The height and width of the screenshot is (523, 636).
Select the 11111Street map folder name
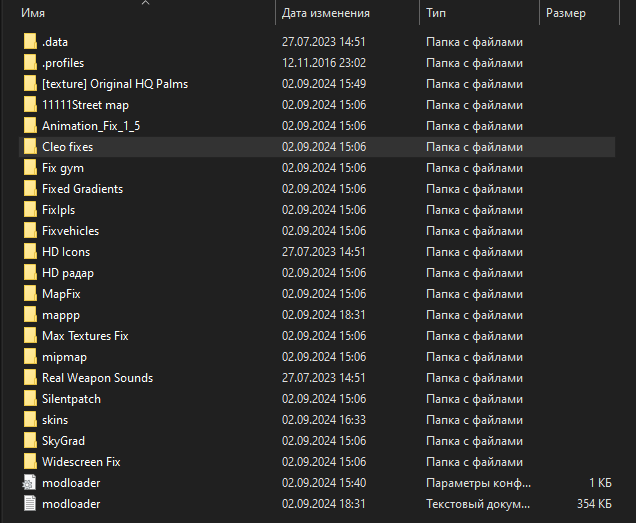pyautogui.click(x=85, y=105)
